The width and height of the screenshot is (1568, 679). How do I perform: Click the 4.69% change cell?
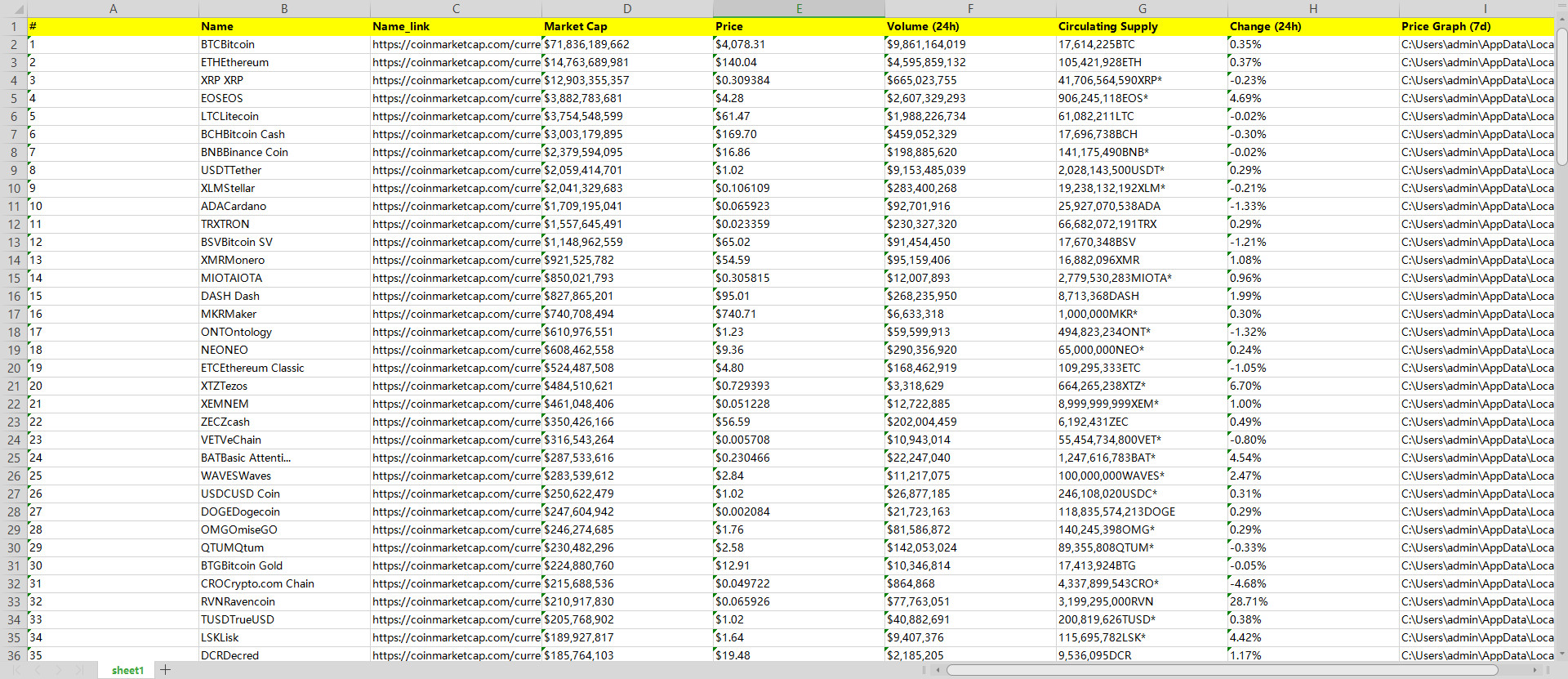coord(1313,98)
